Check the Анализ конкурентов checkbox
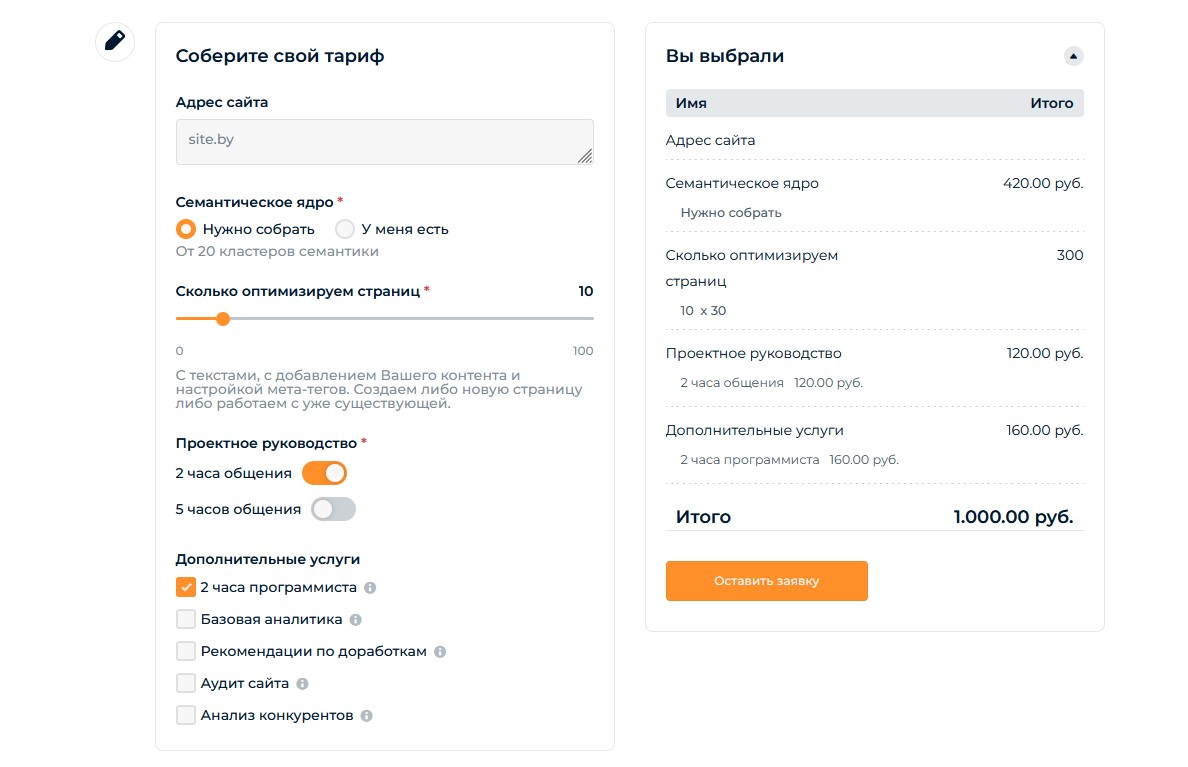The height and width of the screenshot is (767, 1188). (x=186, y=715)
